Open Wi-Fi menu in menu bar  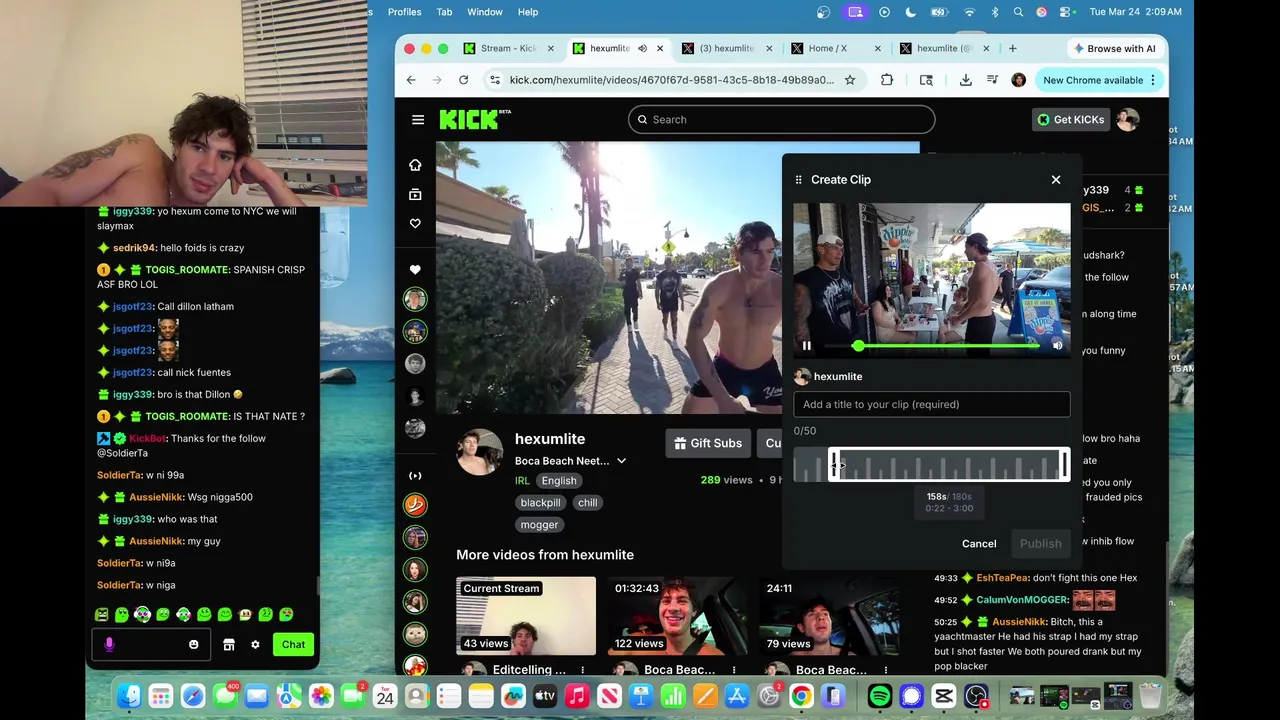point(969,12)
